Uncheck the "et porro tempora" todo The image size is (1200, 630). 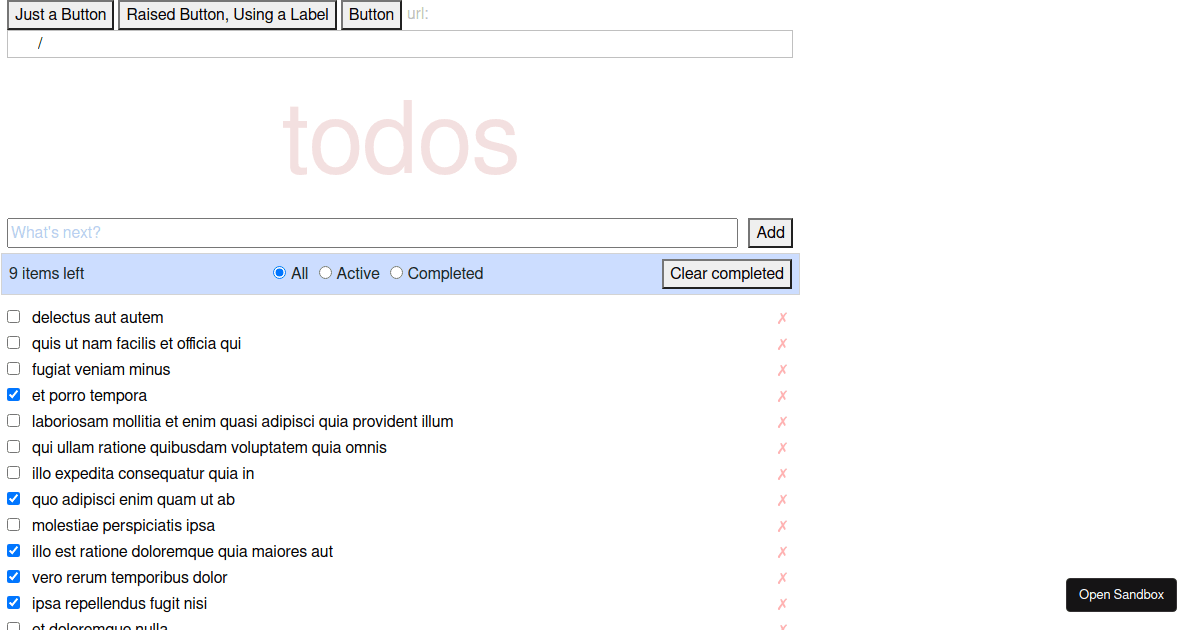(x=13, y=394)
